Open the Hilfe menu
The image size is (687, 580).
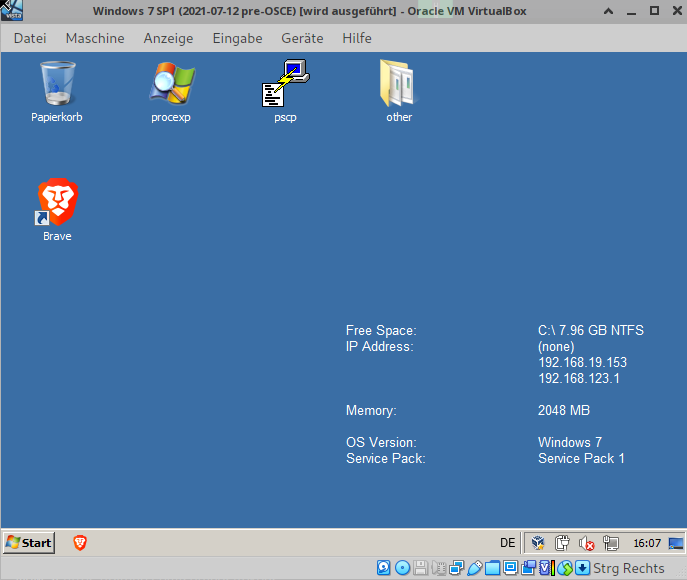point(357,38)
